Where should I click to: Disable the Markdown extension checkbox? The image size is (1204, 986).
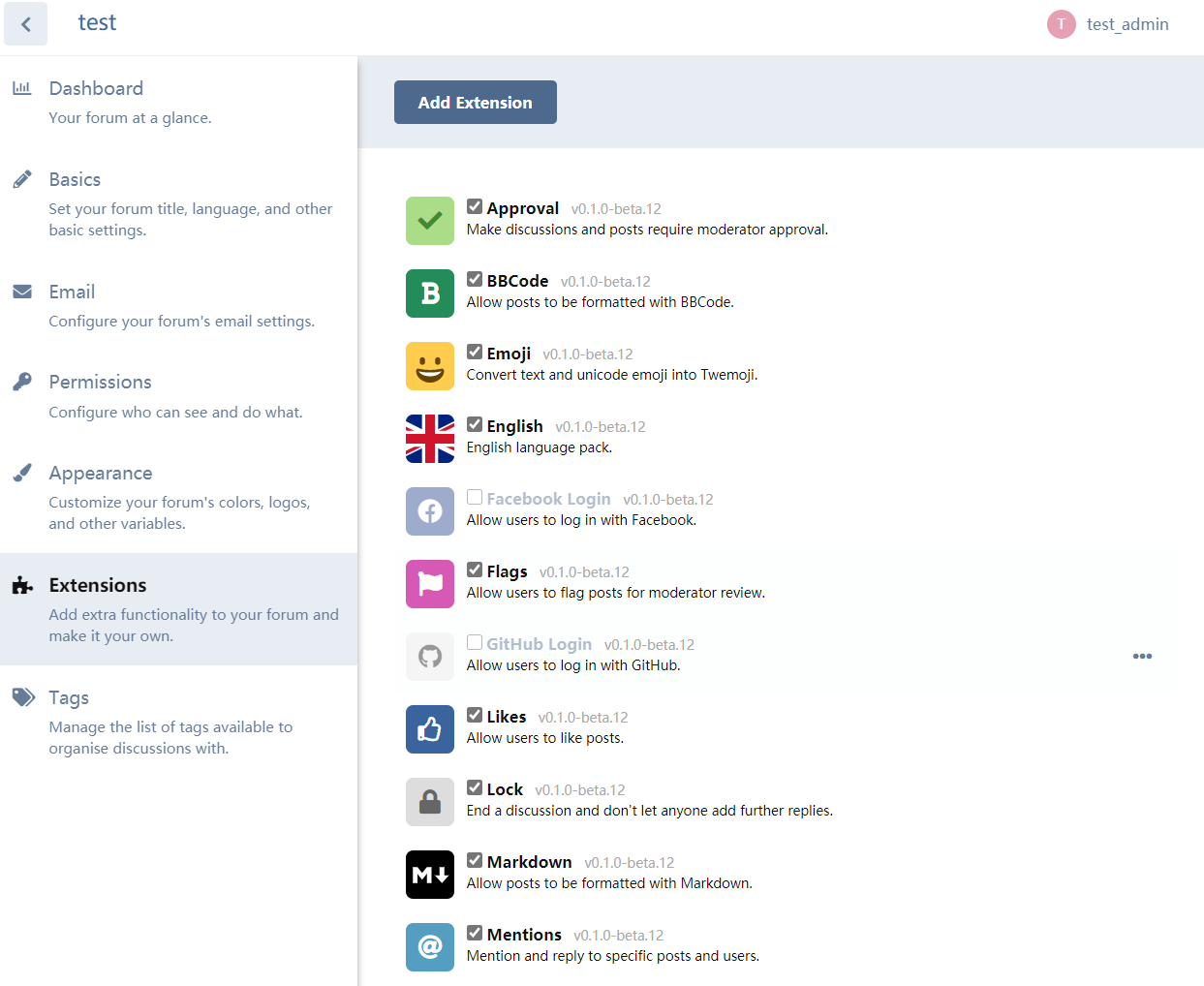pyautogui.click(x=475, y=860)
